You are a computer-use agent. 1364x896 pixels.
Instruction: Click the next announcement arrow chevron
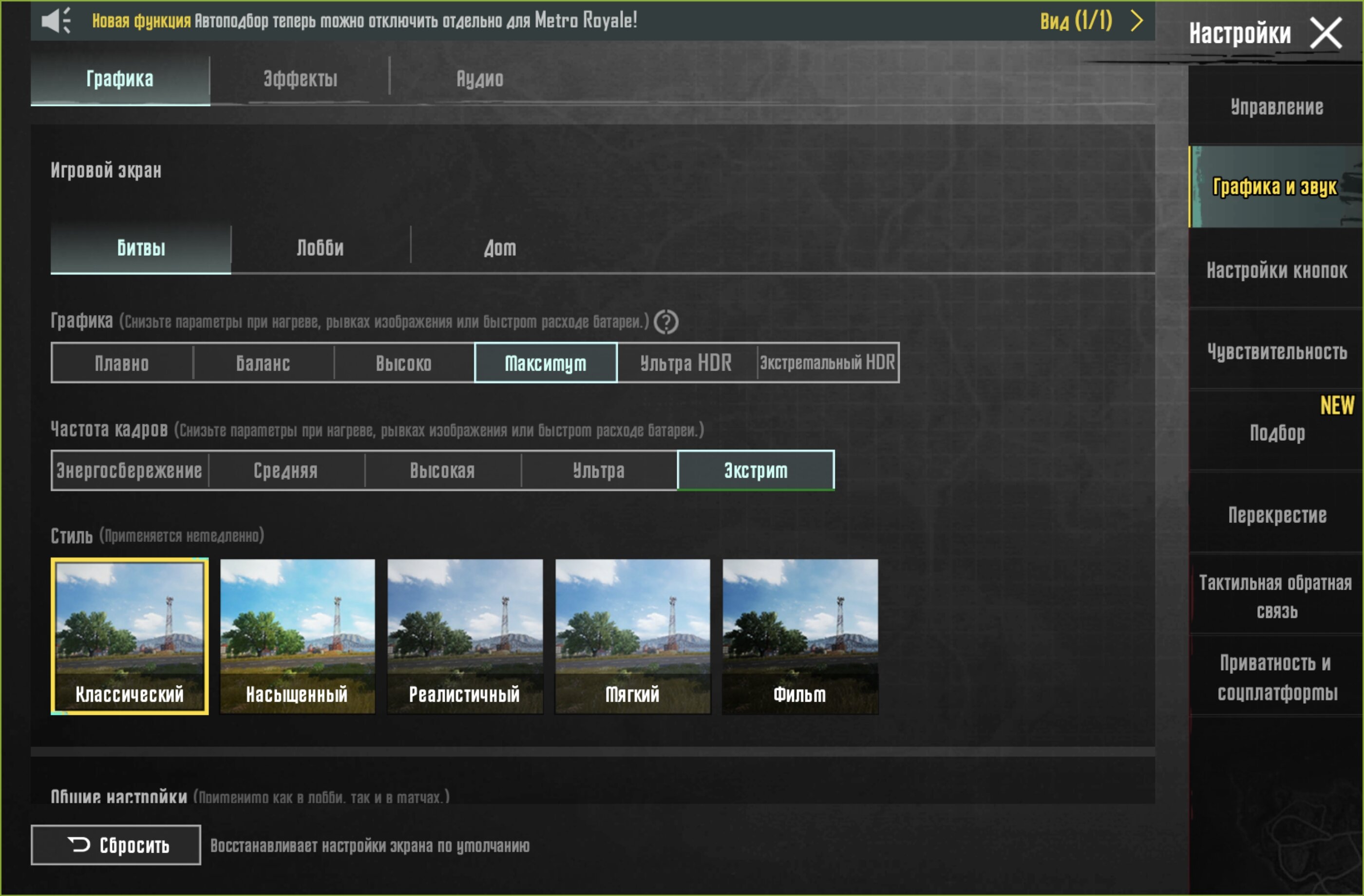coord(1137,20)
